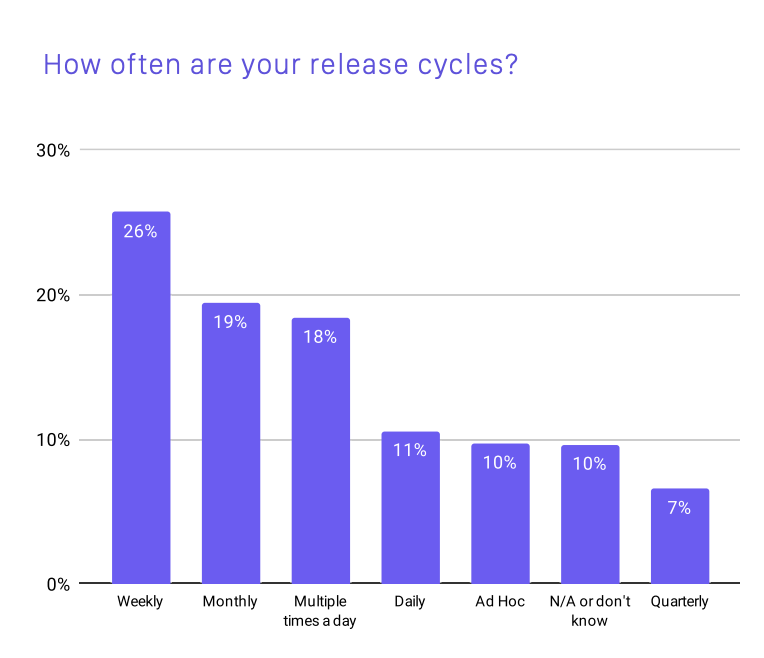Image resolution: width=764 pixels, height=658 pixels.
Task: Select the 20% y-axis label
Action: 53,295
